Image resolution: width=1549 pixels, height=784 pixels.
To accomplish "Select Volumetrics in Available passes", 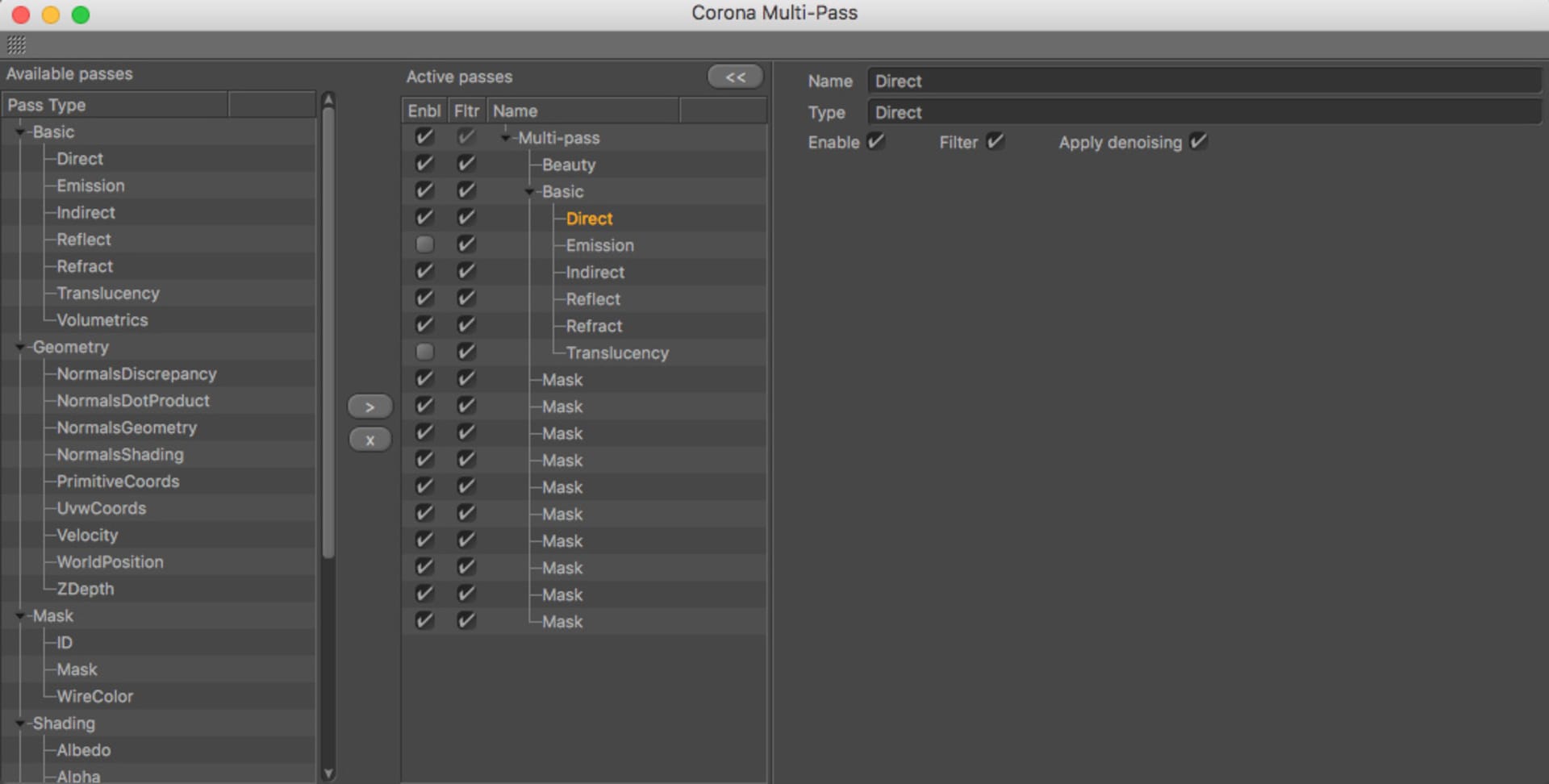I will pyautogui.click(x=102, y=320).
